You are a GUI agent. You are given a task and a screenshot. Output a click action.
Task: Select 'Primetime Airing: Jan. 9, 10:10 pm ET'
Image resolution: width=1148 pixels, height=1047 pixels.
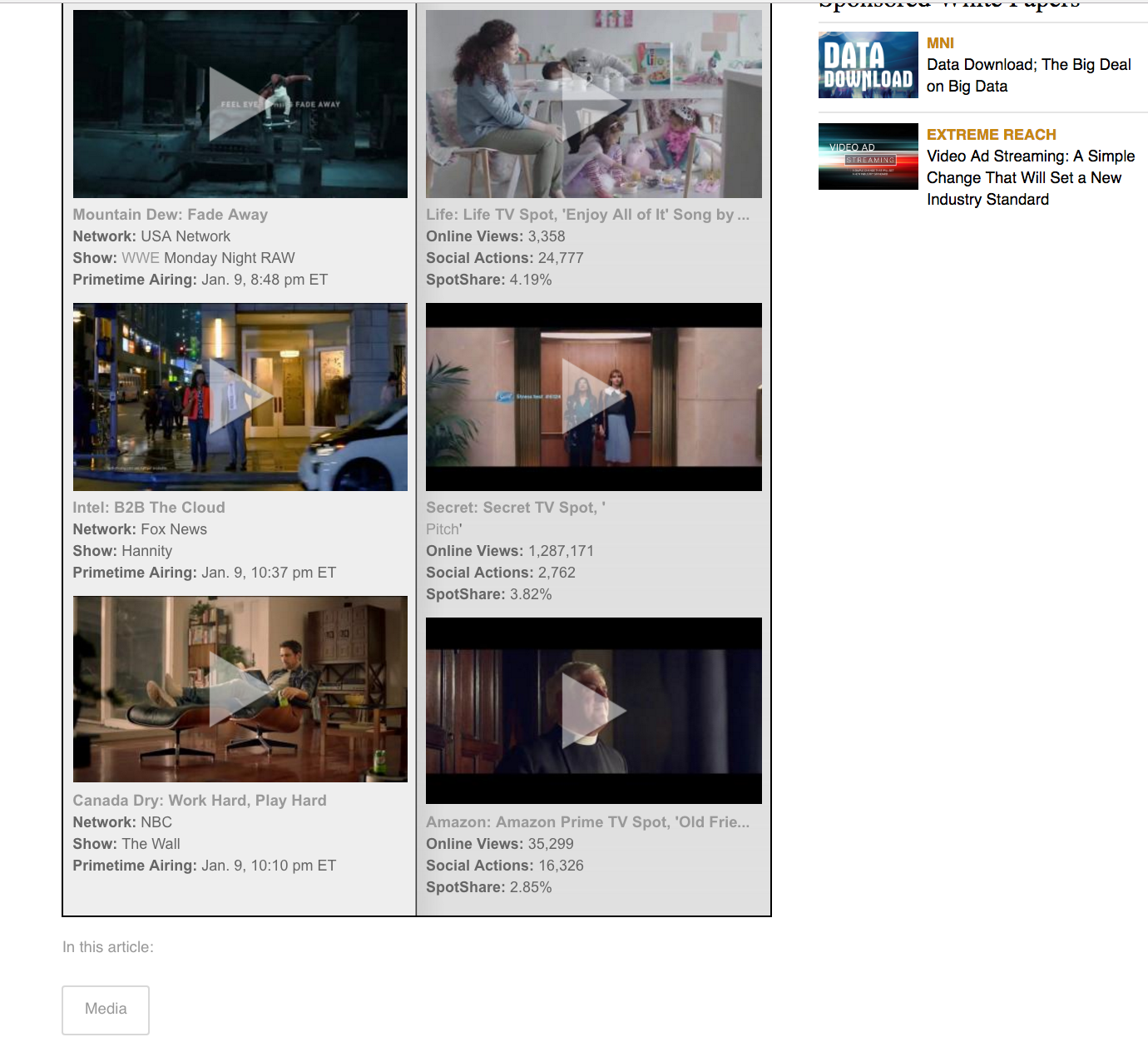(205, 866)
